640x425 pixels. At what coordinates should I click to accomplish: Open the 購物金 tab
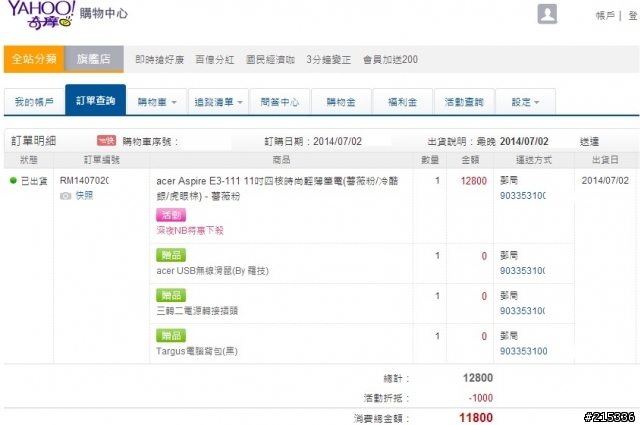coord(341,102)
